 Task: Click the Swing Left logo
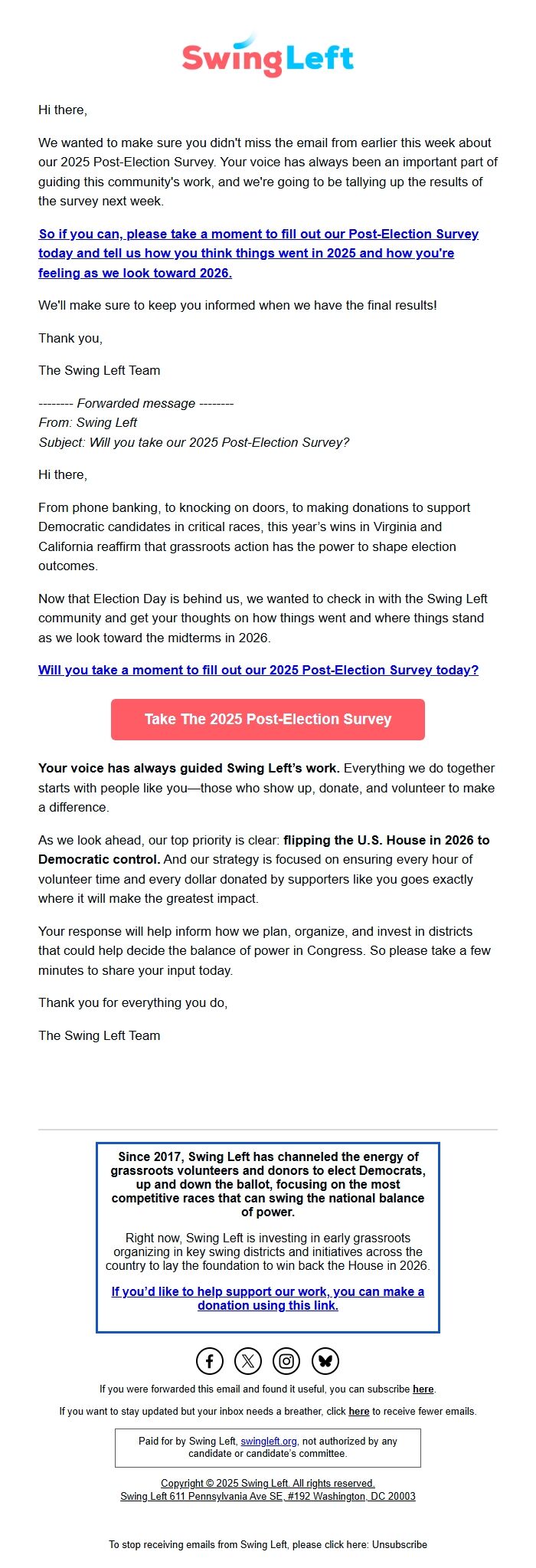pyautogui.click(x=267, y=56)
